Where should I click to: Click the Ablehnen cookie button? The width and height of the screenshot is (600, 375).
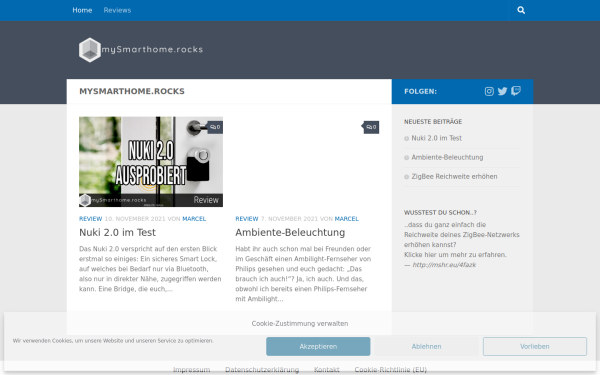tap(426, 346)
